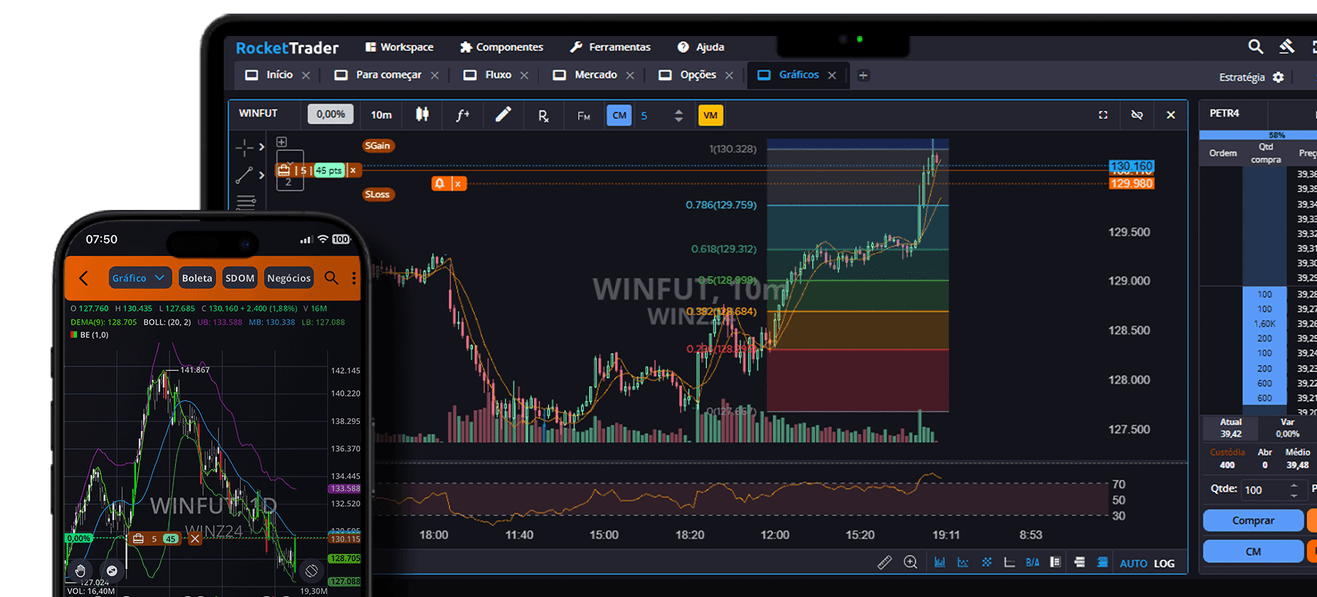Click the axes icon in chart footer
The width and height of the screenshot is (1317, 597).
pyautogui.click(x=1009, y=563)
